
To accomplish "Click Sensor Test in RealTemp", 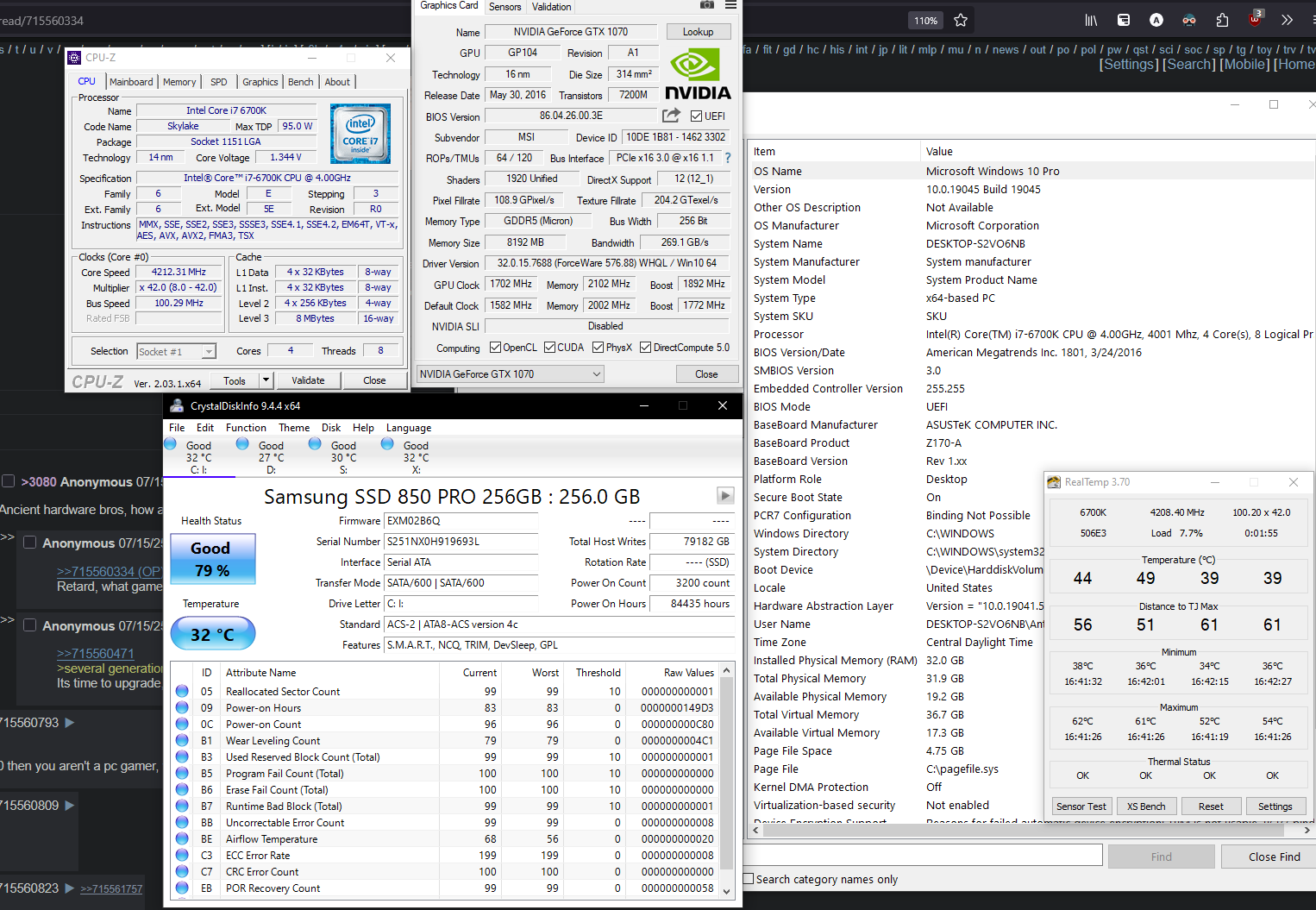I will pos(1081,806).
